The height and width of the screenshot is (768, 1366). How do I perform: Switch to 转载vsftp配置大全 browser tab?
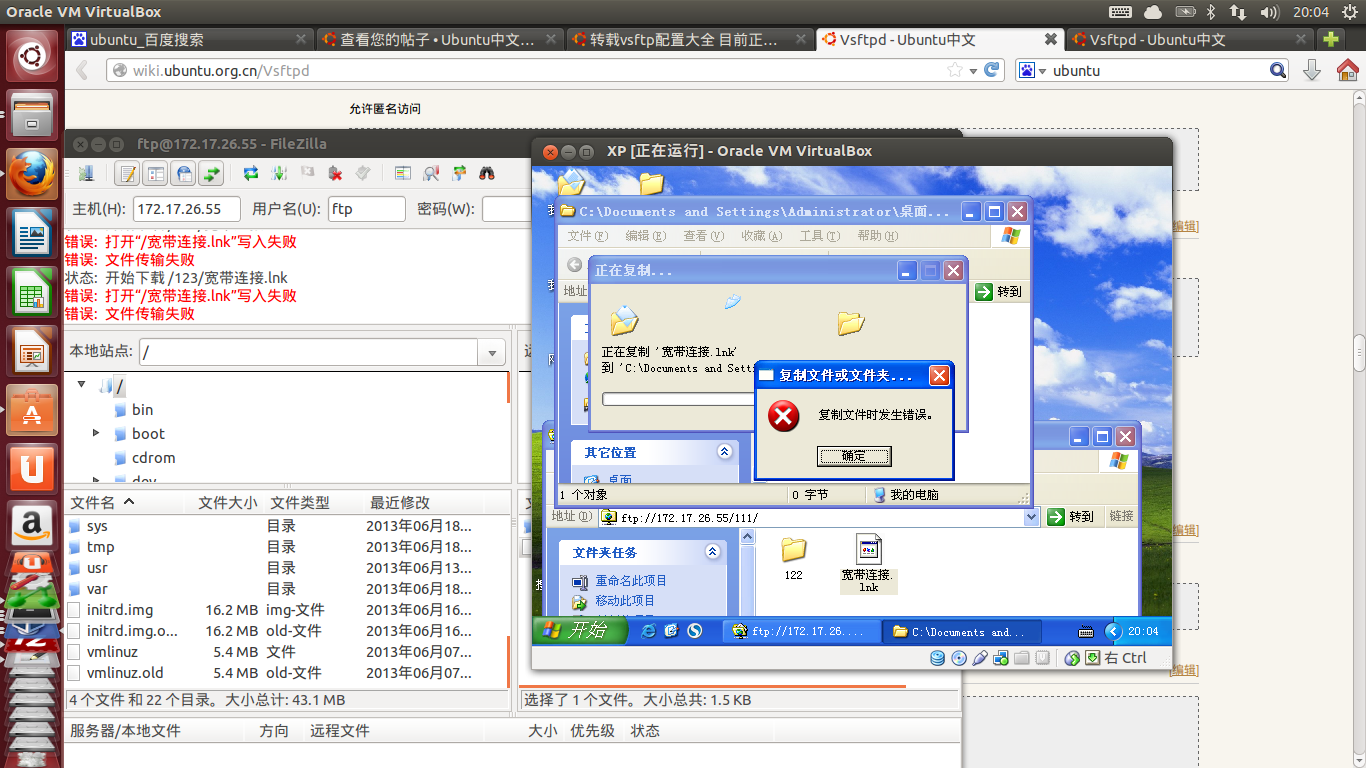tap(690, 39)
